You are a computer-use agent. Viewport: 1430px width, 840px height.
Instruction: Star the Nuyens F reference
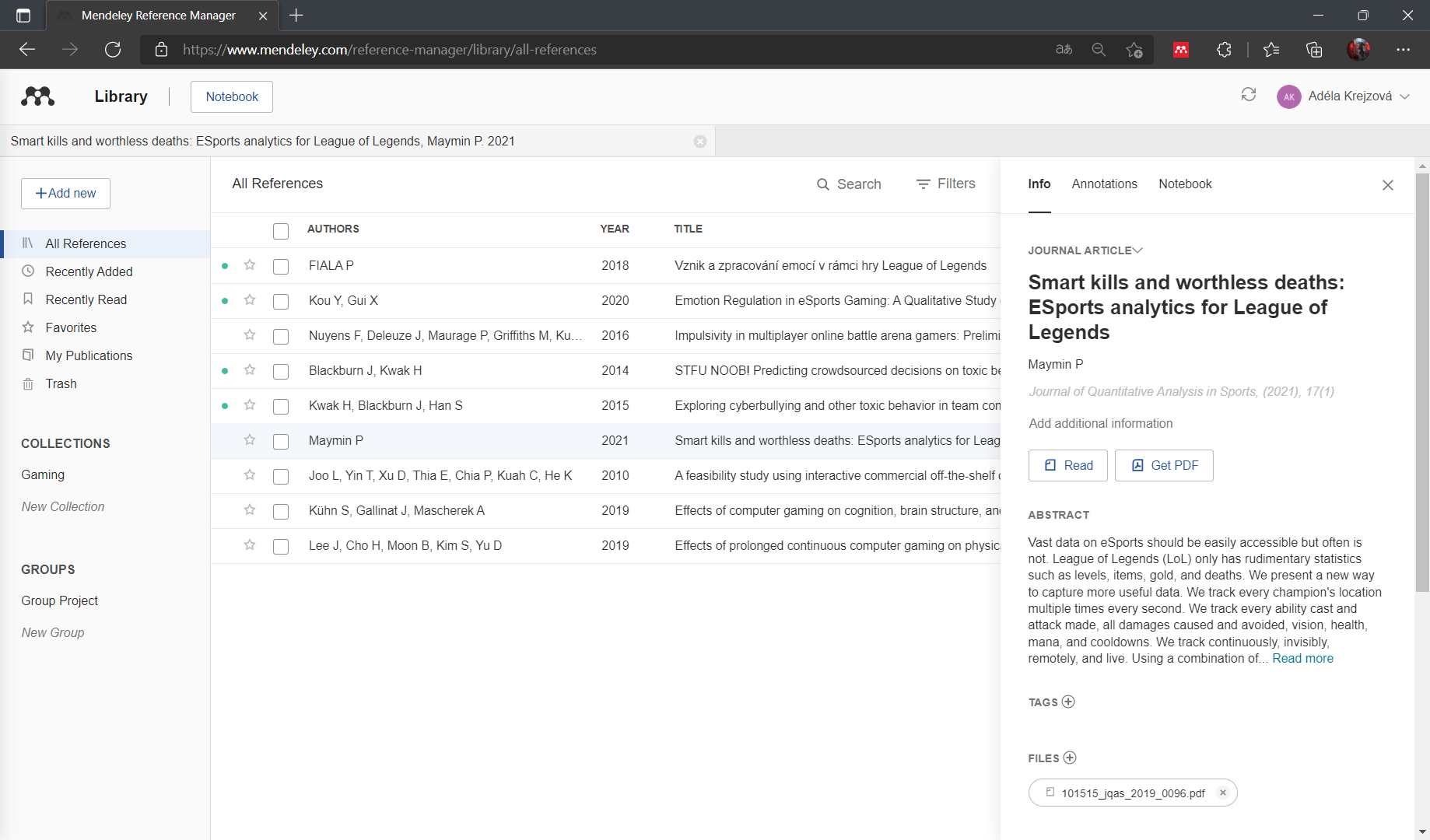tap(250, 334)
